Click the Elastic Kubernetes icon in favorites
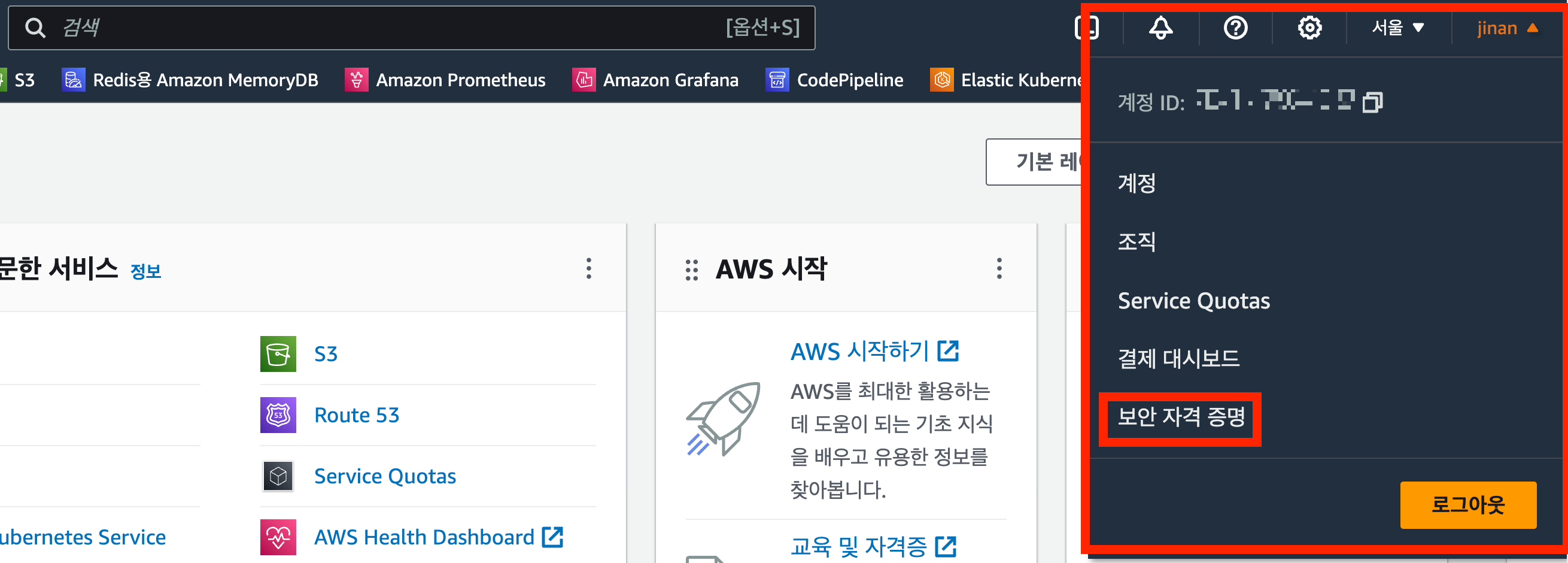Viewport: 1568px width, 563px height. click(x=941, y=80)
